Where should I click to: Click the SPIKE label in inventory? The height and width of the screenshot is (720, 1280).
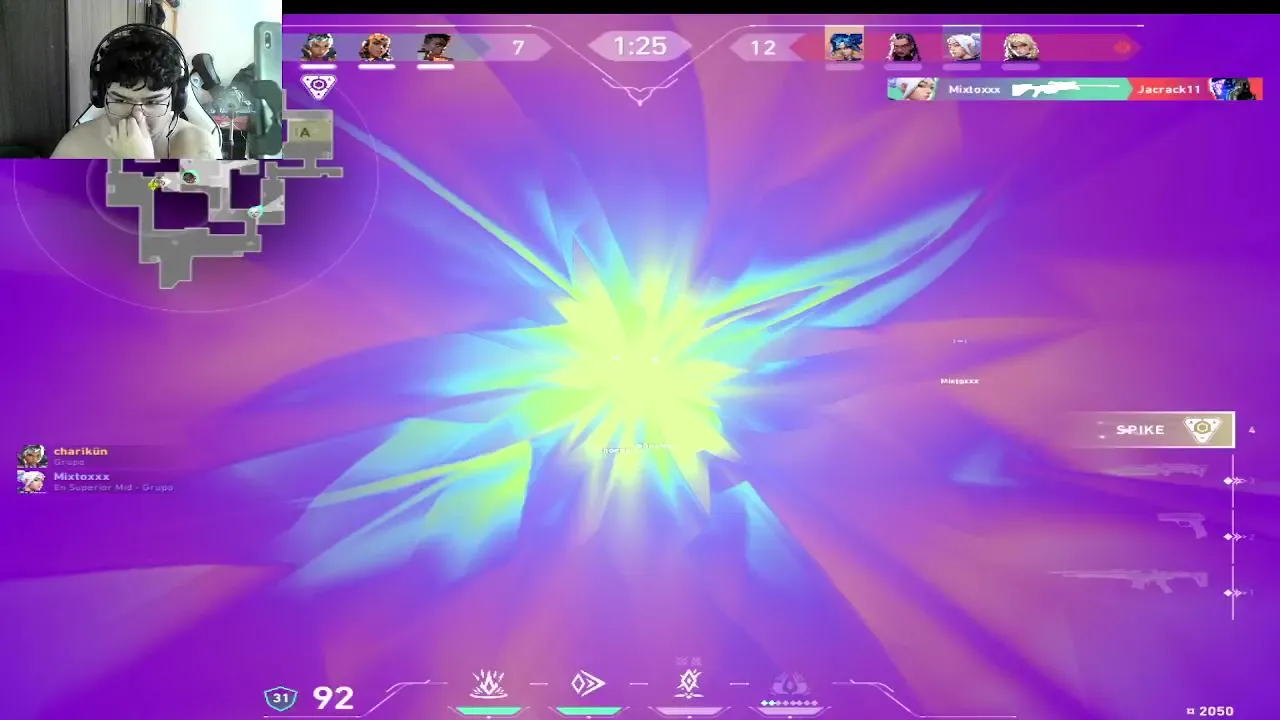tap(1140, 429)
